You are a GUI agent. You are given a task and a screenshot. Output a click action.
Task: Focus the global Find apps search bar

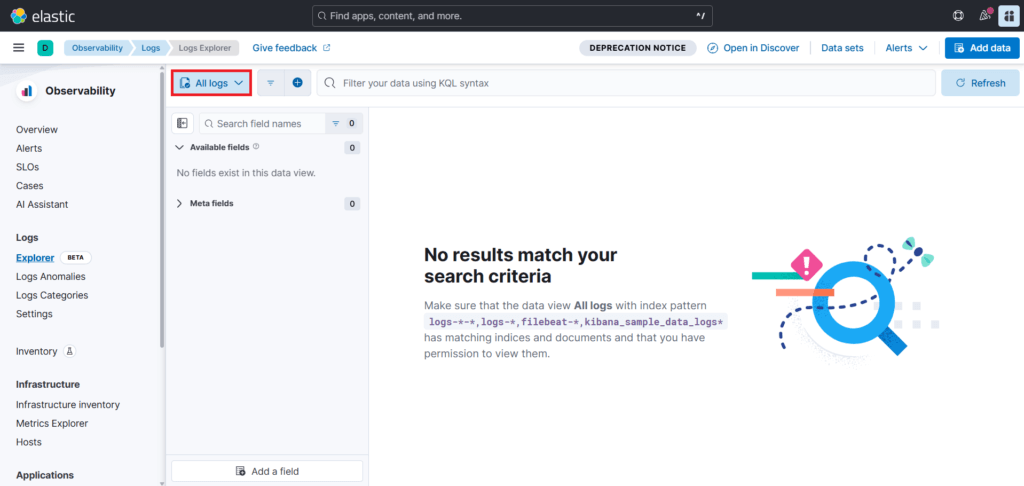(512, 16)
